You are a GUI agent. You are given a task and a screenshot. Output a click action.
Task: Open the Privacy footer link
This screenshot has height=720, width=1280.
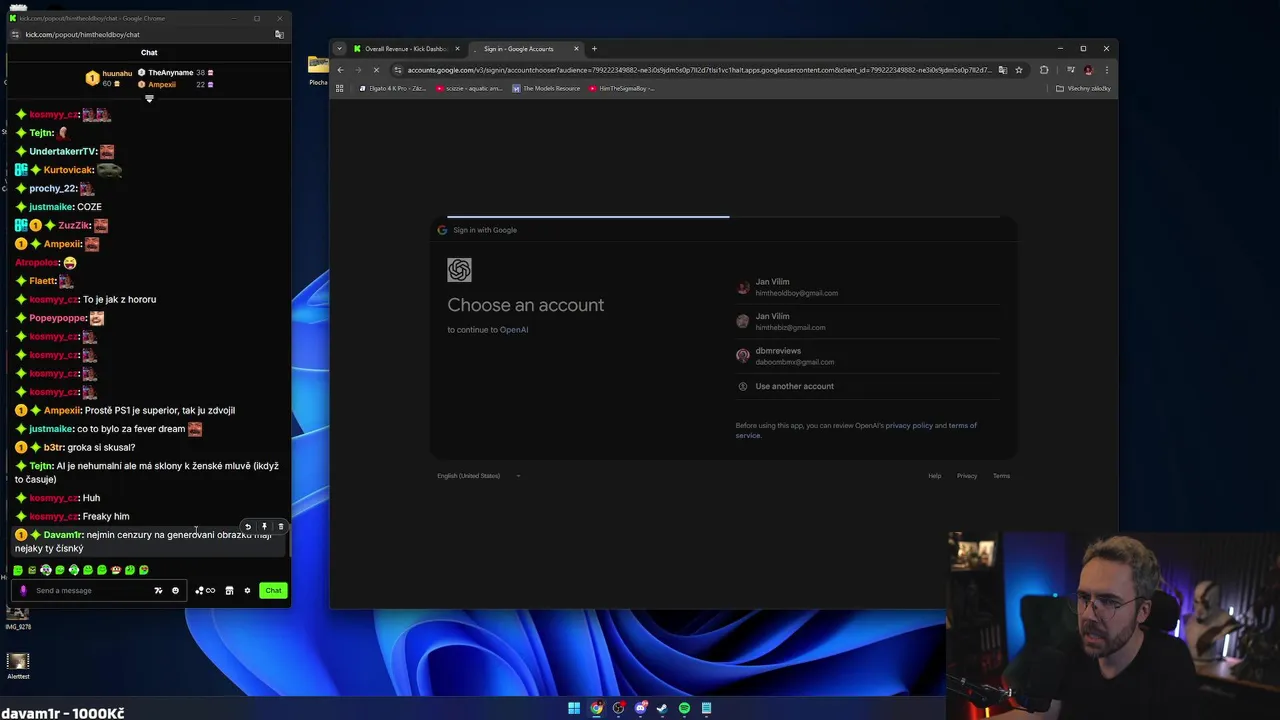tap(967, 476)
